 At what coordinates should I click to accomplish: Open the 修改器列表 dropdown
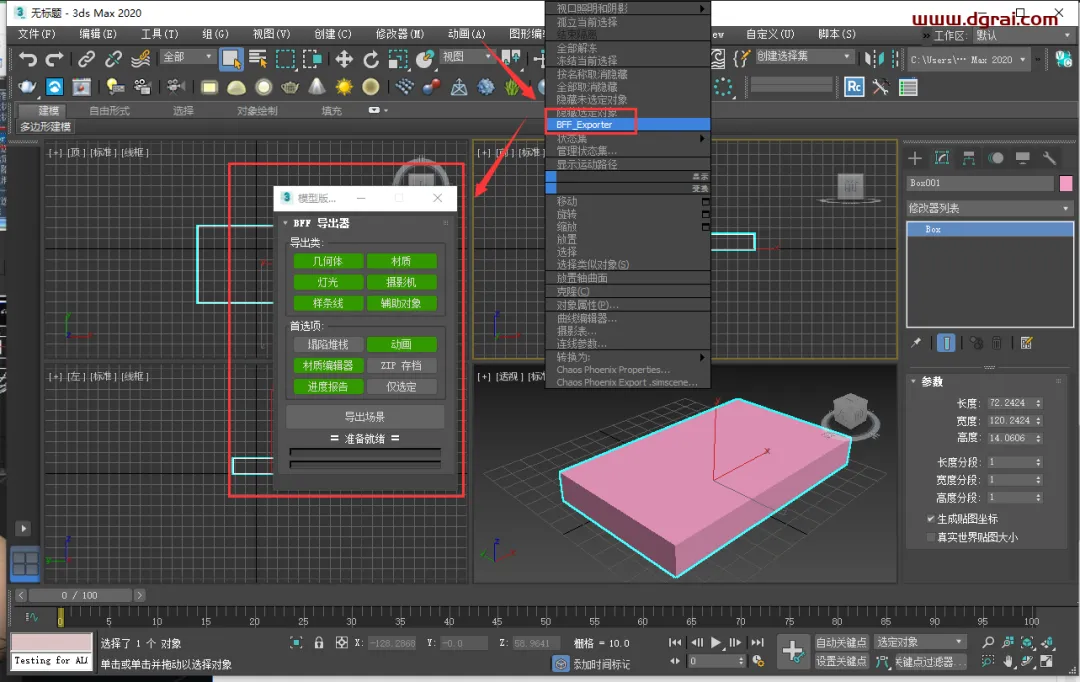989,208
